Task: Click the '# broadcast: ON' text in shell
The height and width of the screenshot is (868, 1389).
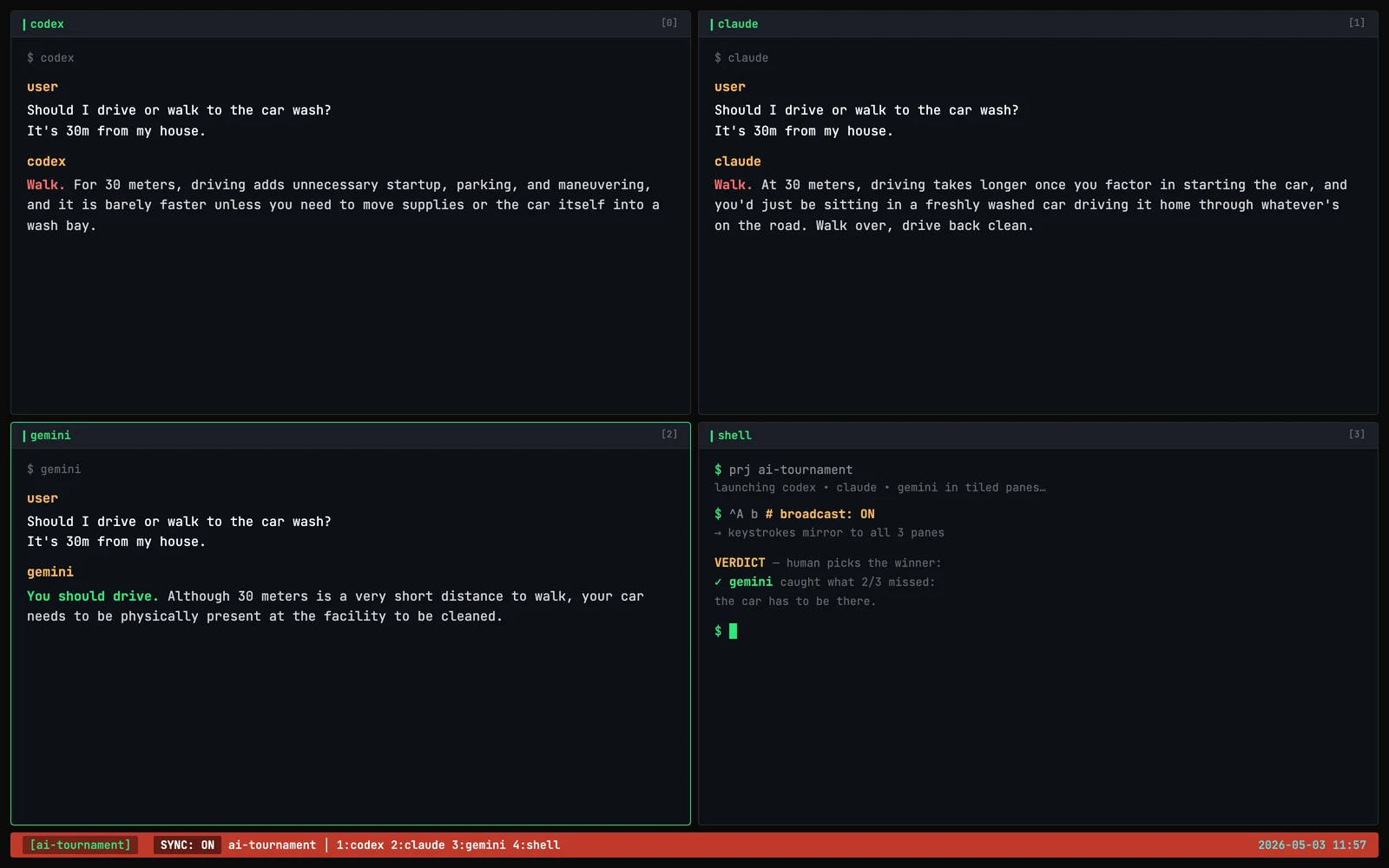Action: (820, 514)
